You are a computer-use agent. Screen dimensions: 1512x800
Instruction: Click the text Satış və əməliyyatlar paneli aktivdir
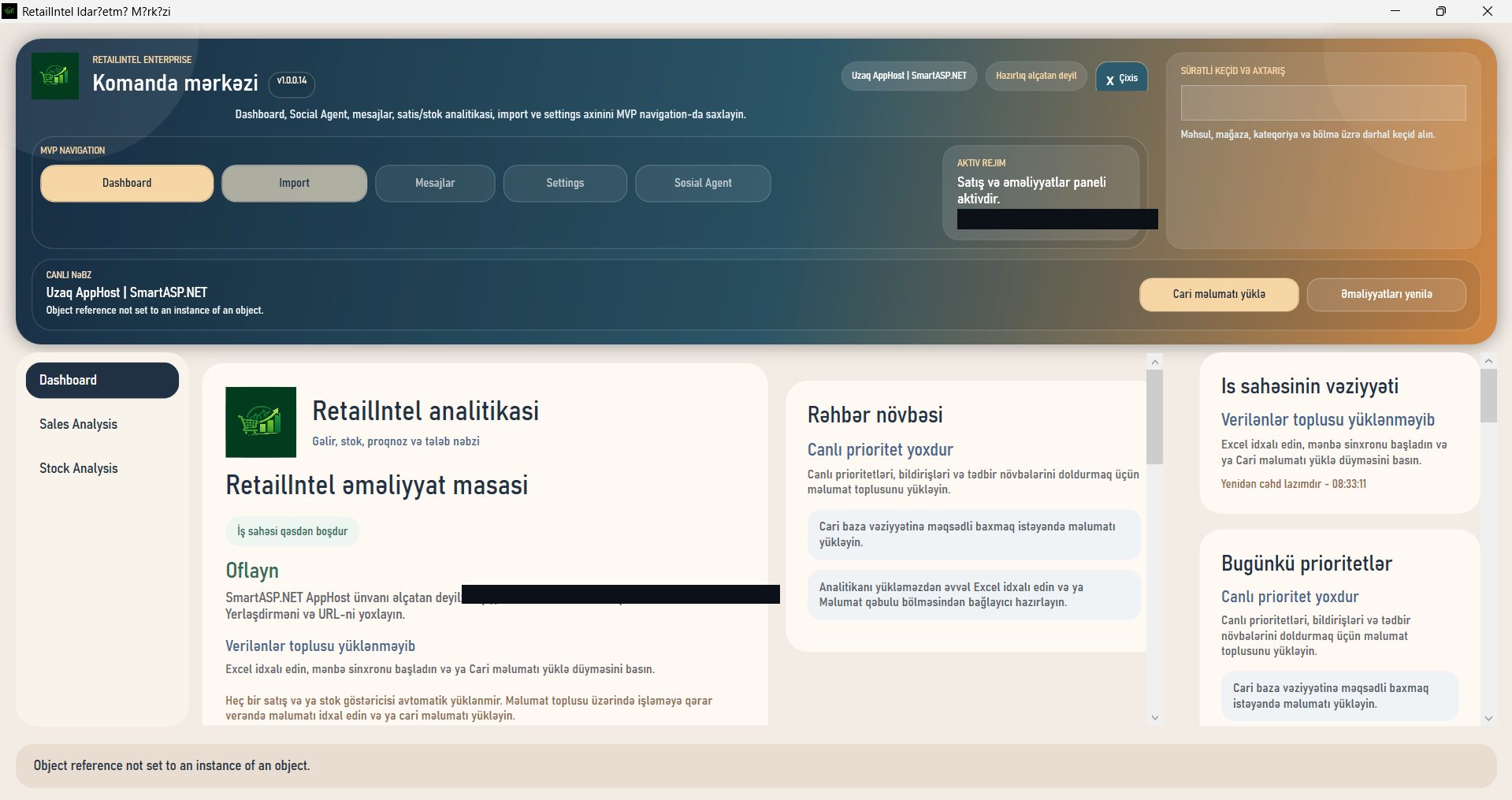pos(1031,190)
